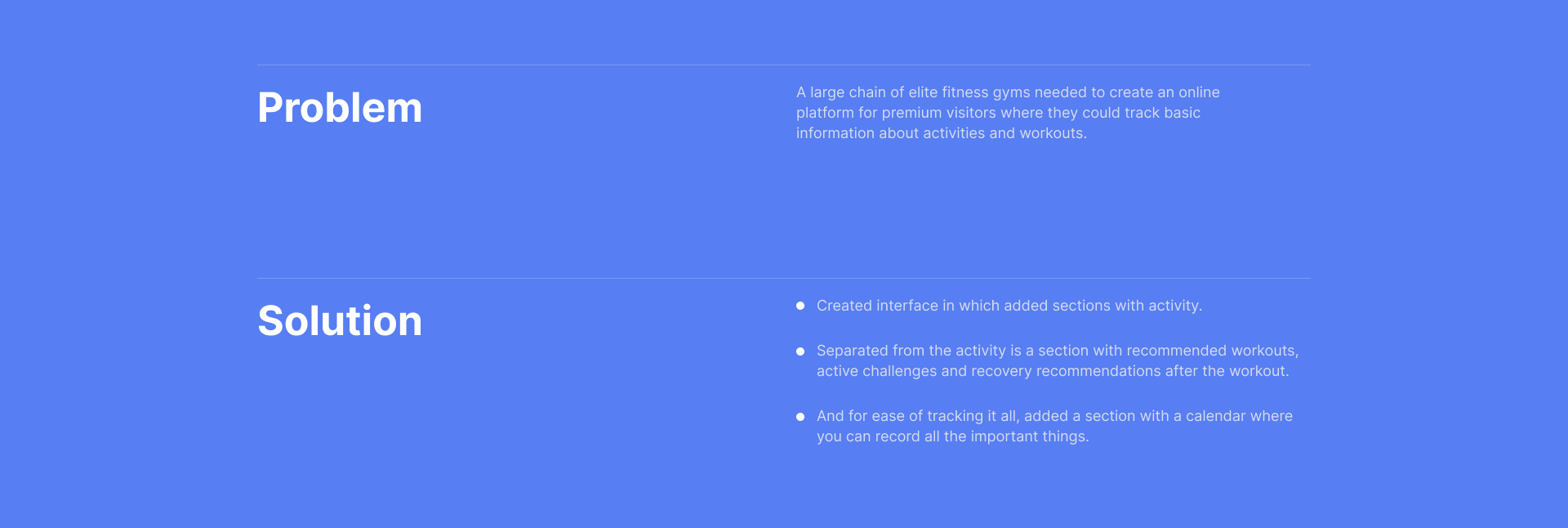Click the line "information about activities and workouts"

click(941, 133)
